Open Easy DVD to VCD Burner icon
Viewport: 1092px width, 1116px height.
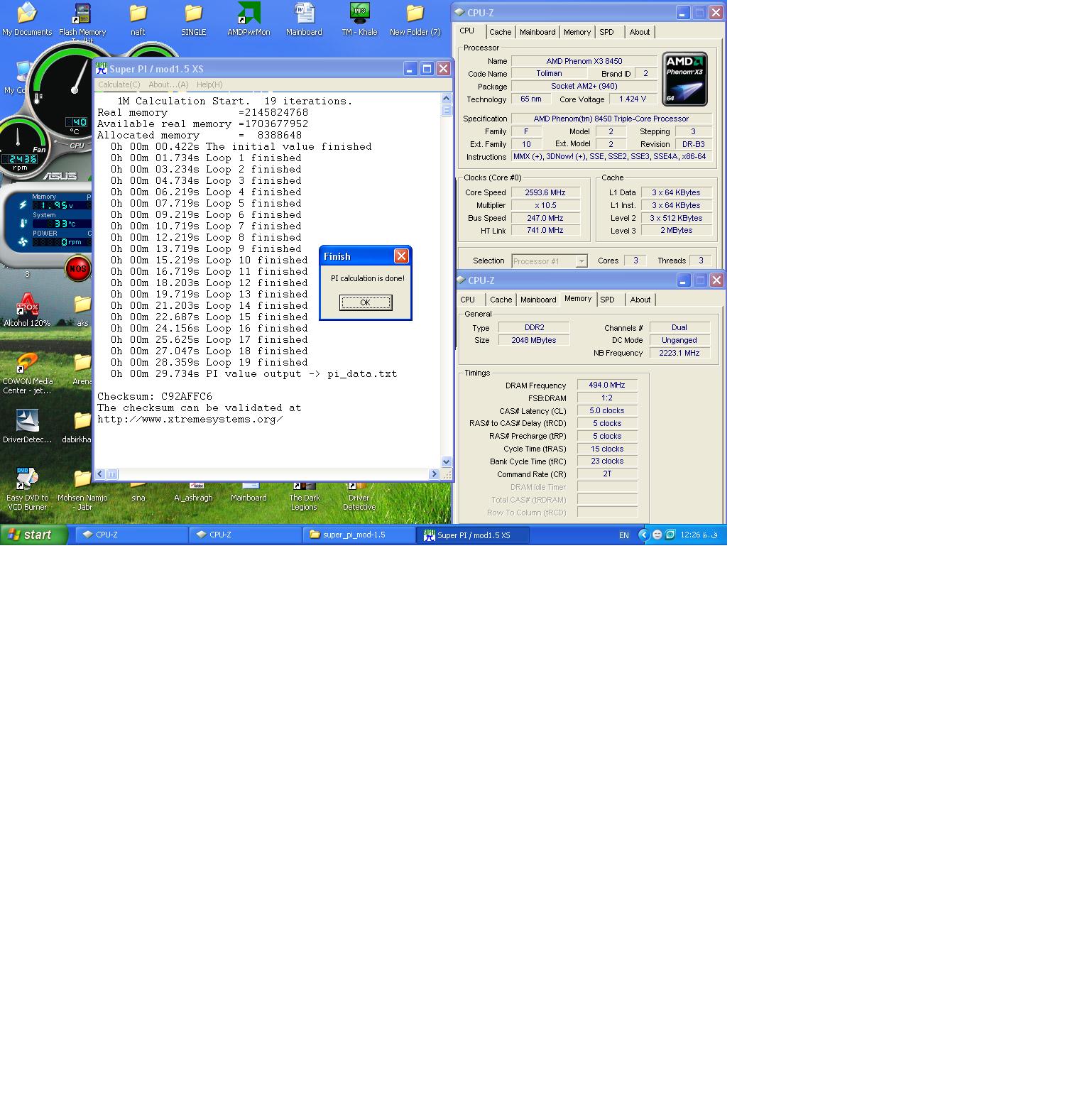(x=27, y=480)
